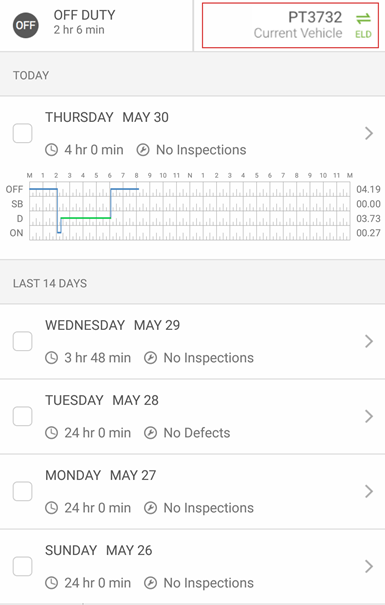Tap the wrench icon beside No Defects
The width and height of the screenshot is (385, 605).
[150, 433]
